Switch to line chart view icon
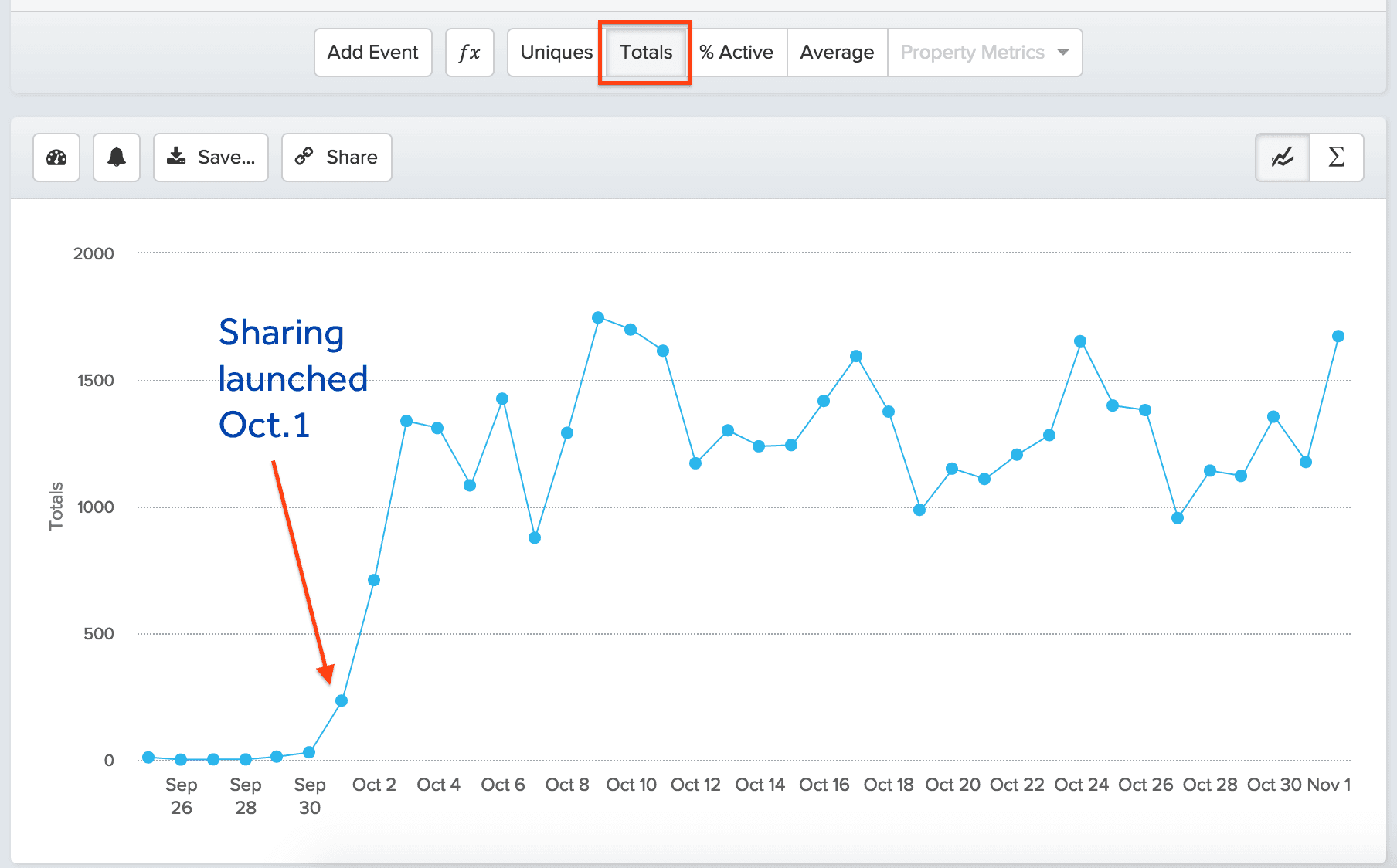 click(1281, 157)
